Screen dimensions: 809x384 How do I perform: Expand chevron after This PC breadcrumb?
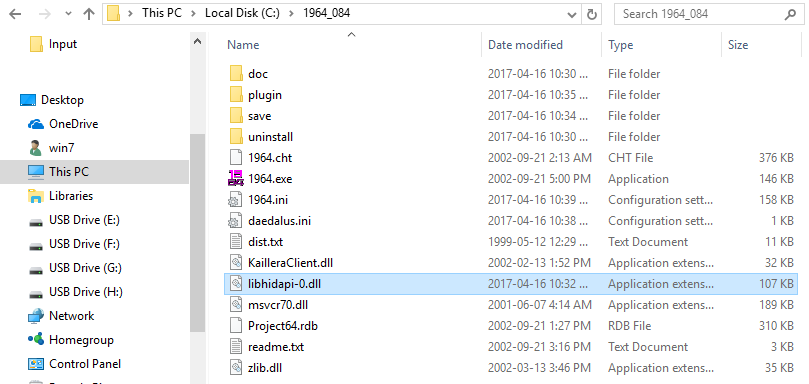(193, 13)
